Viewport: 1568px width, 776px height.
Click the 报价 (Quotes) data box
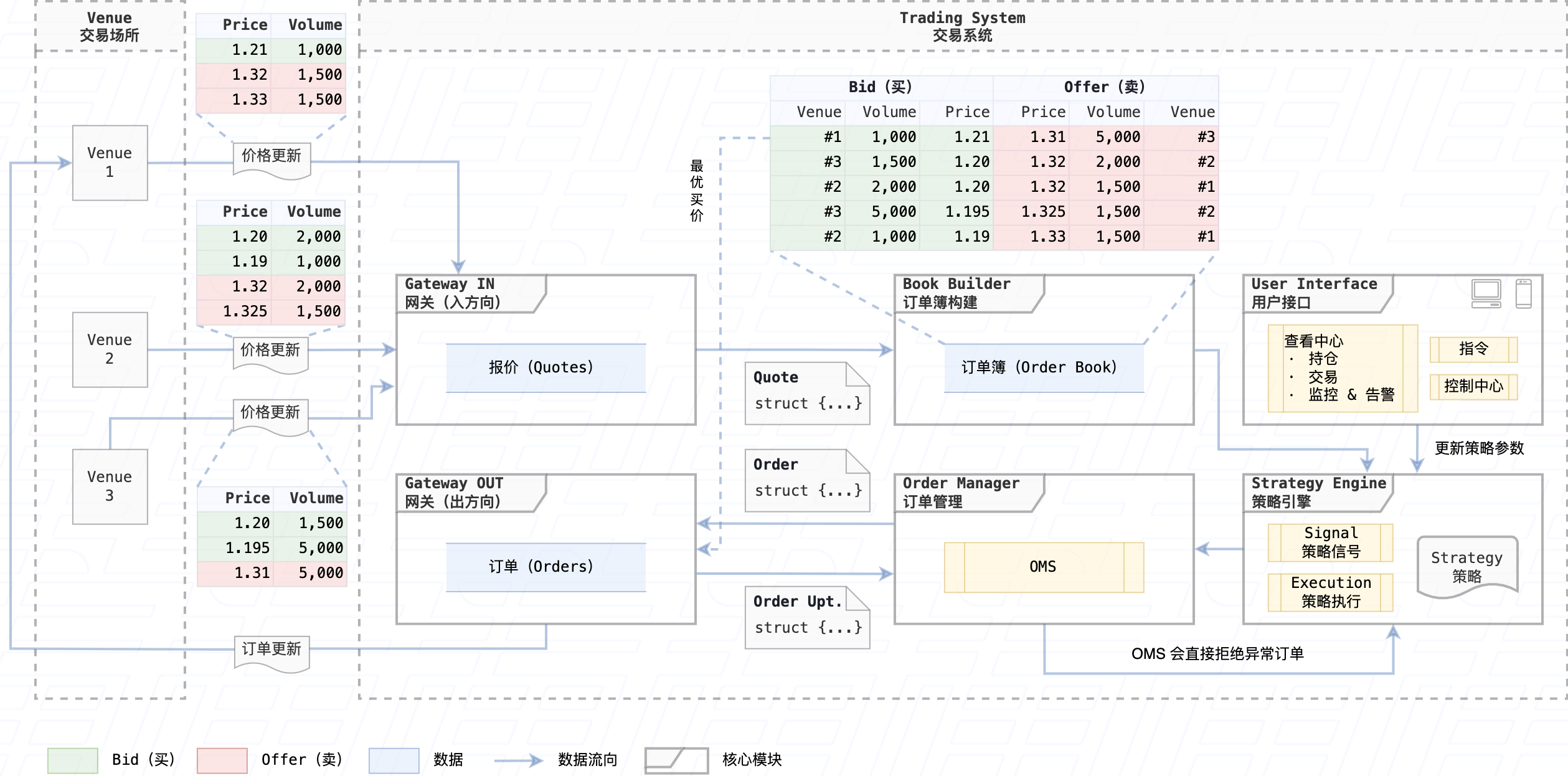click(x=545, y=367)
